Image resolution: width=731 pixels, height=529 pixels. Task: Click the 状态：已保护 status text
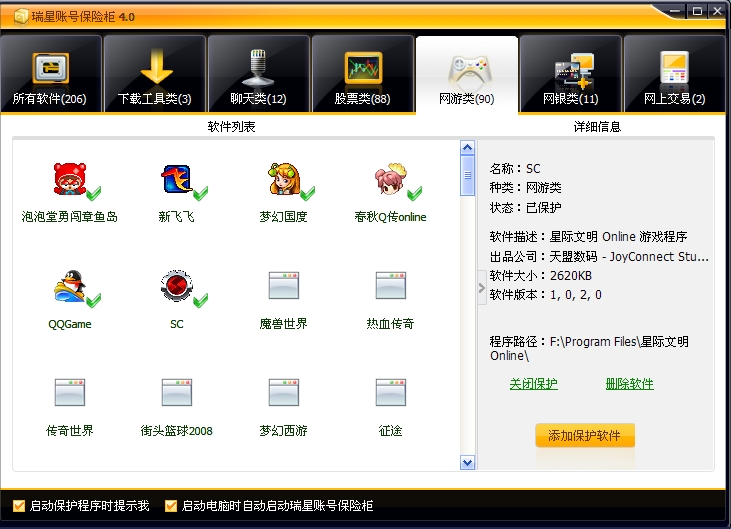click(x=525, y=207)
